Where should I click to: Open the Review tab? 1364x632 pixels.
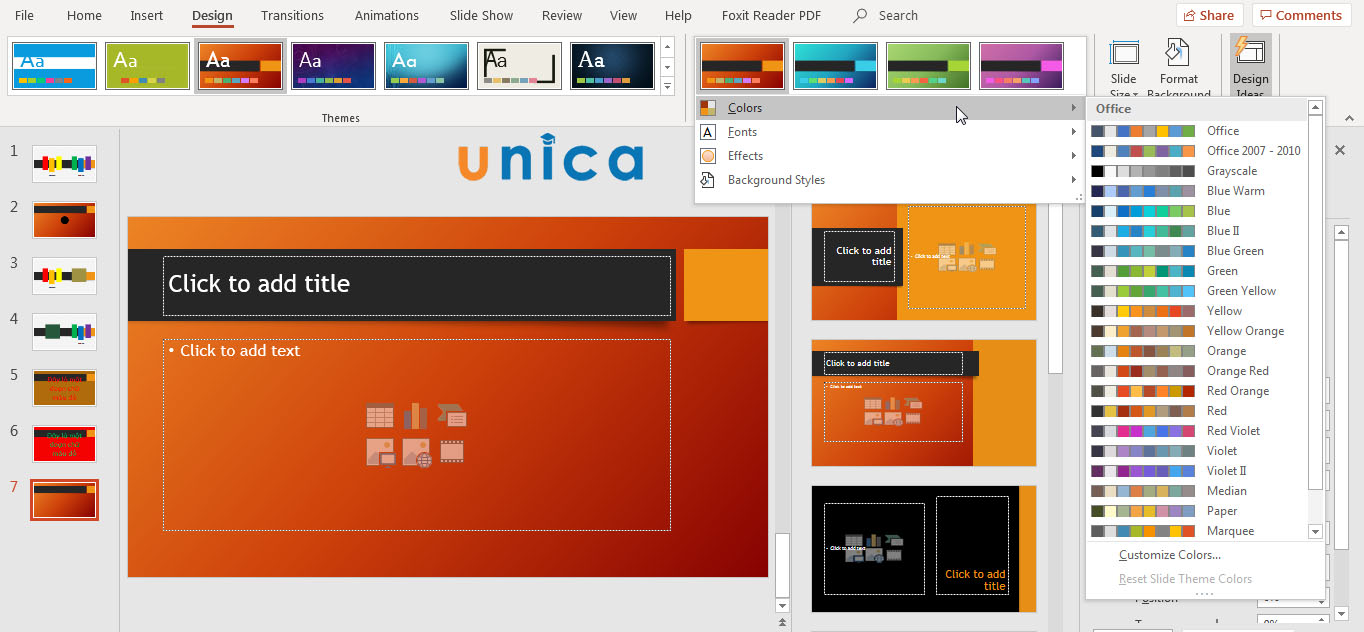click(x=561, y=16)
